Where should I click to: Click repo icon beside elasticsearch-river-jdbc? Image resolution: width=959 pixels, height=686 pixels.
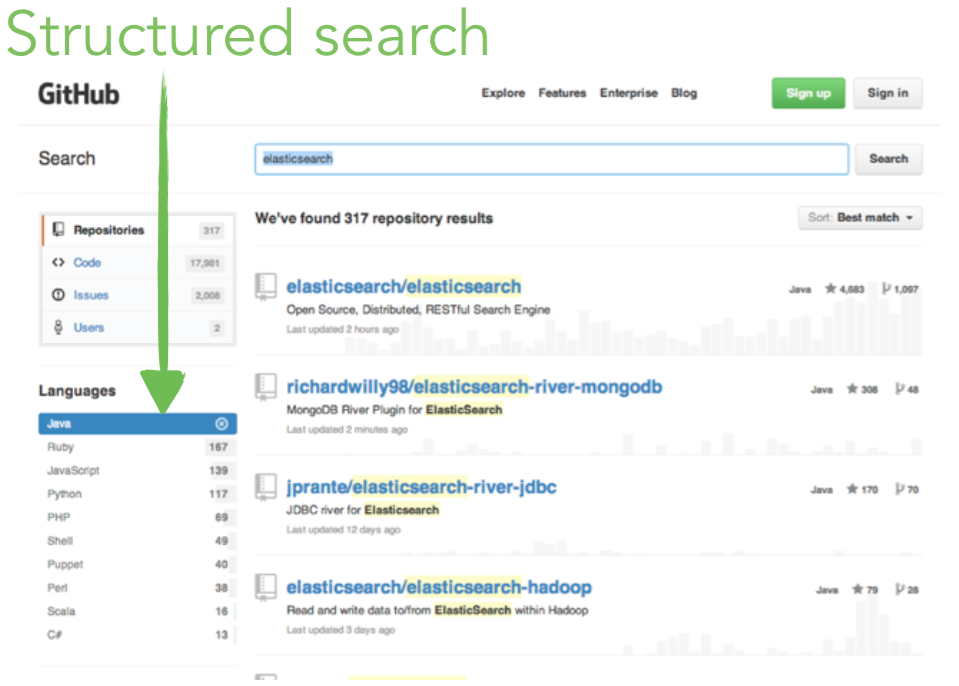coord(265,487)
